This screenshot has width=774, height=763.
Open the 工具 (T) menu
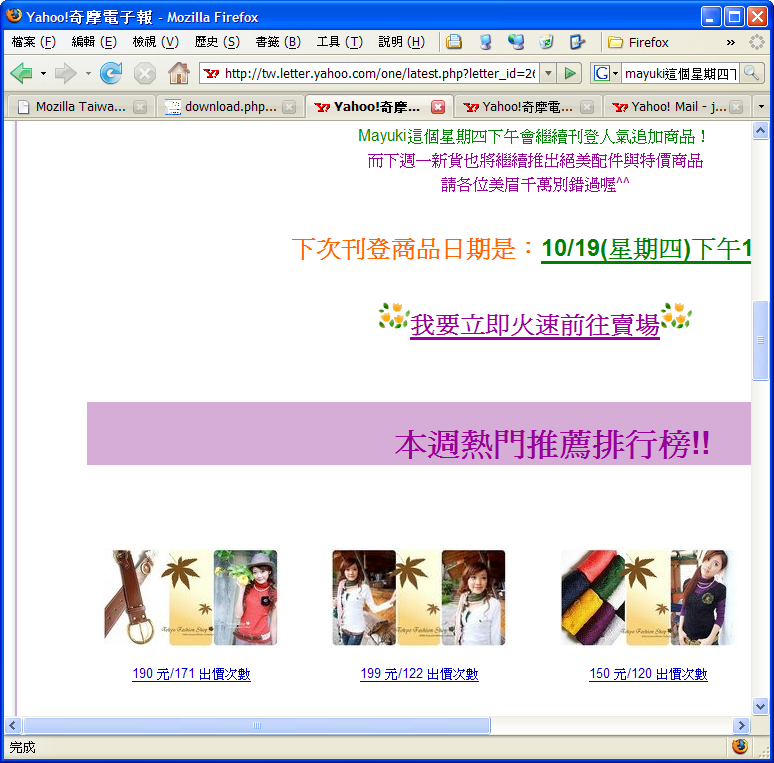tap(340, 42)
